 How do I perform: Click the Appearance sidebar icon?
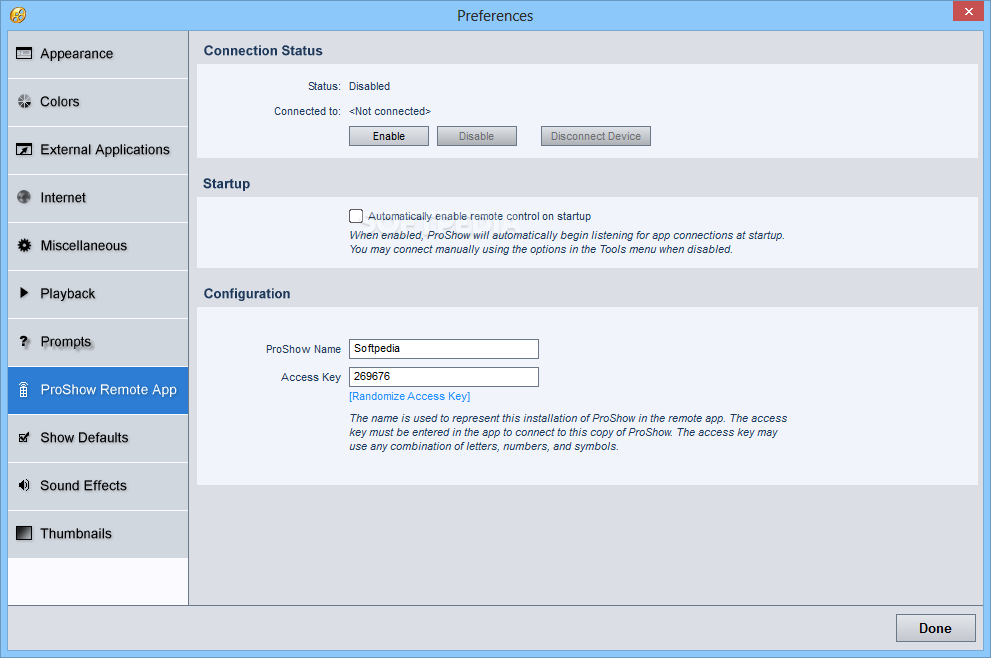(24, 53)
